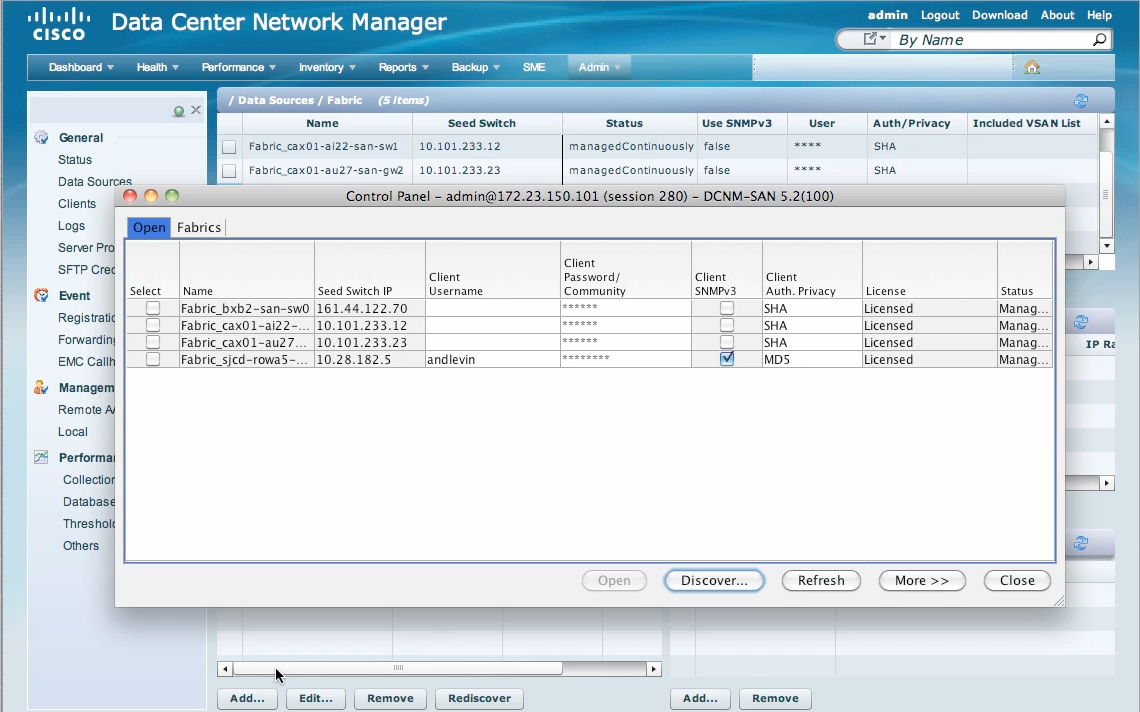Open the Performance dropdown menu

pyautogui.click(x=238, y=67)
